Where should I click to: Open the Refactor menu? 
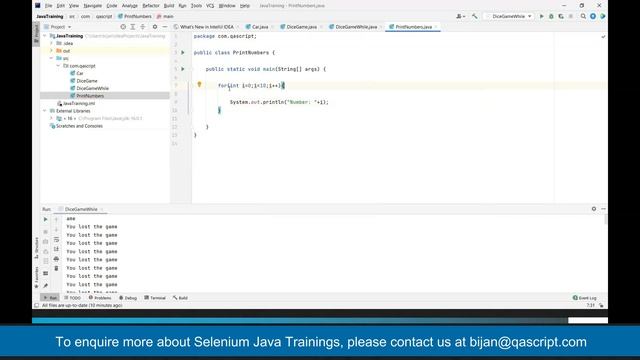[x=151, y=6]
